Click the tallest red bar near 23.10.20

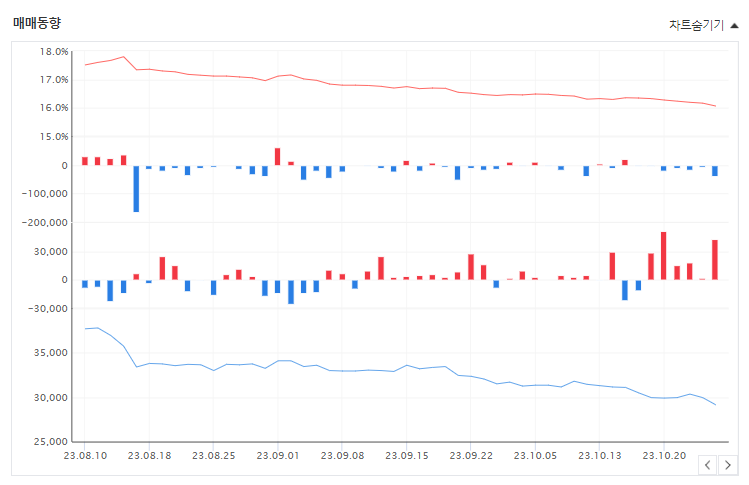663,256
